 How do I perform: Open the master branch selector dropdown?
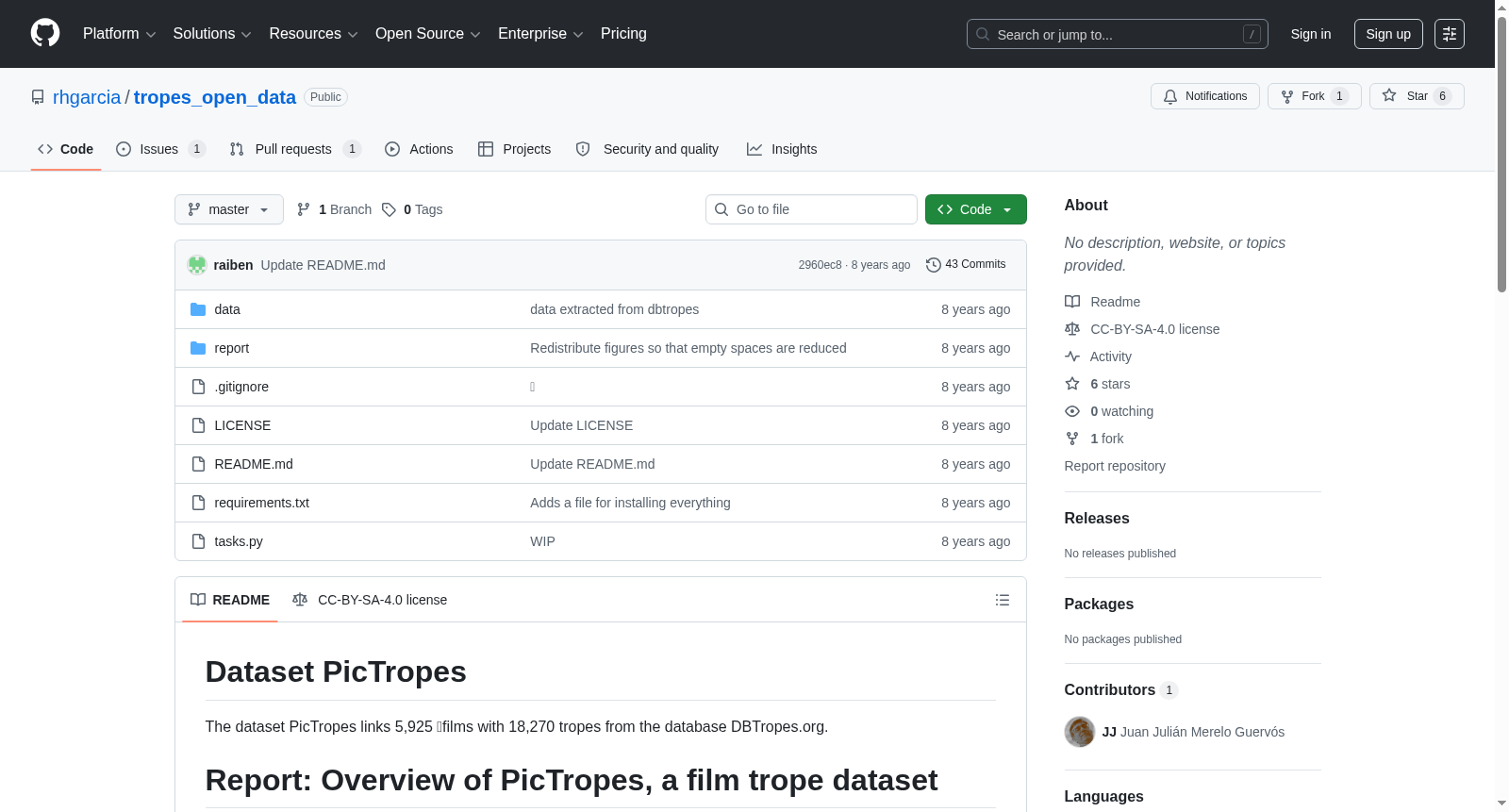click(x=229, y=209)
